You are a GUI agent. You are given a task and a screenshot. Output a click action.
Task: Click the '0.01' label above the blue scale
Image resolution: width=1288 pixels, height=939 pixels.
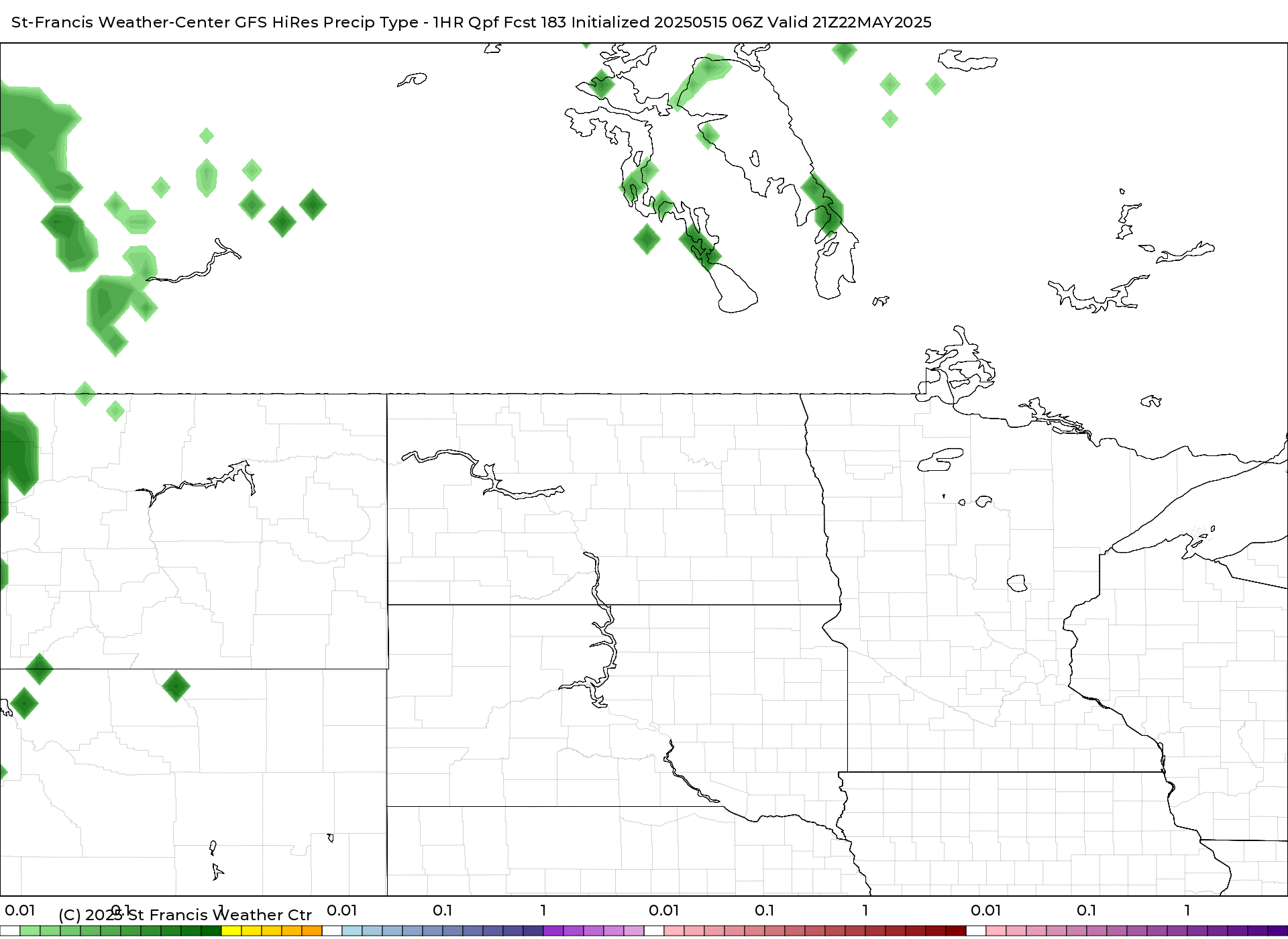tap(342, 911)
